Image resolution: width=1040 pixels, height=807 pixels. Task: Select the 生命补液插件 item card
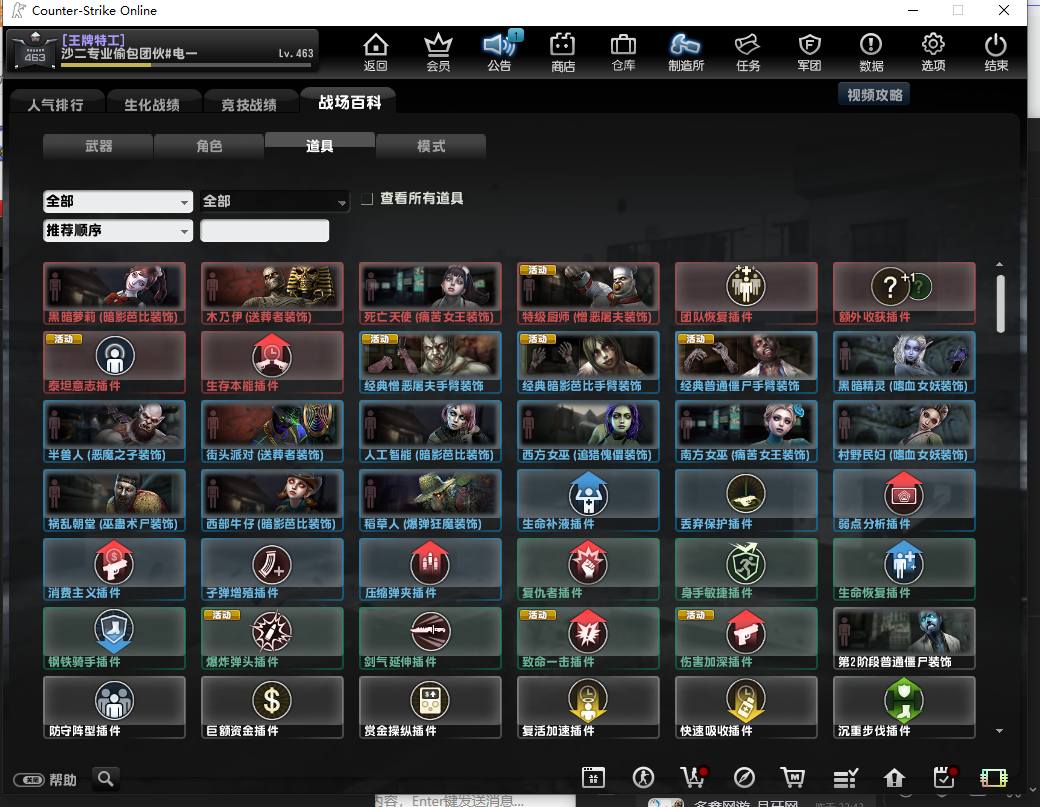[x=588, y=500]
